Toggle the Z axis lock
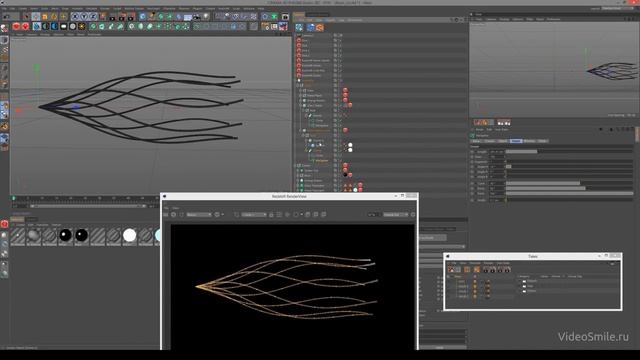 (x=93, y=16)
